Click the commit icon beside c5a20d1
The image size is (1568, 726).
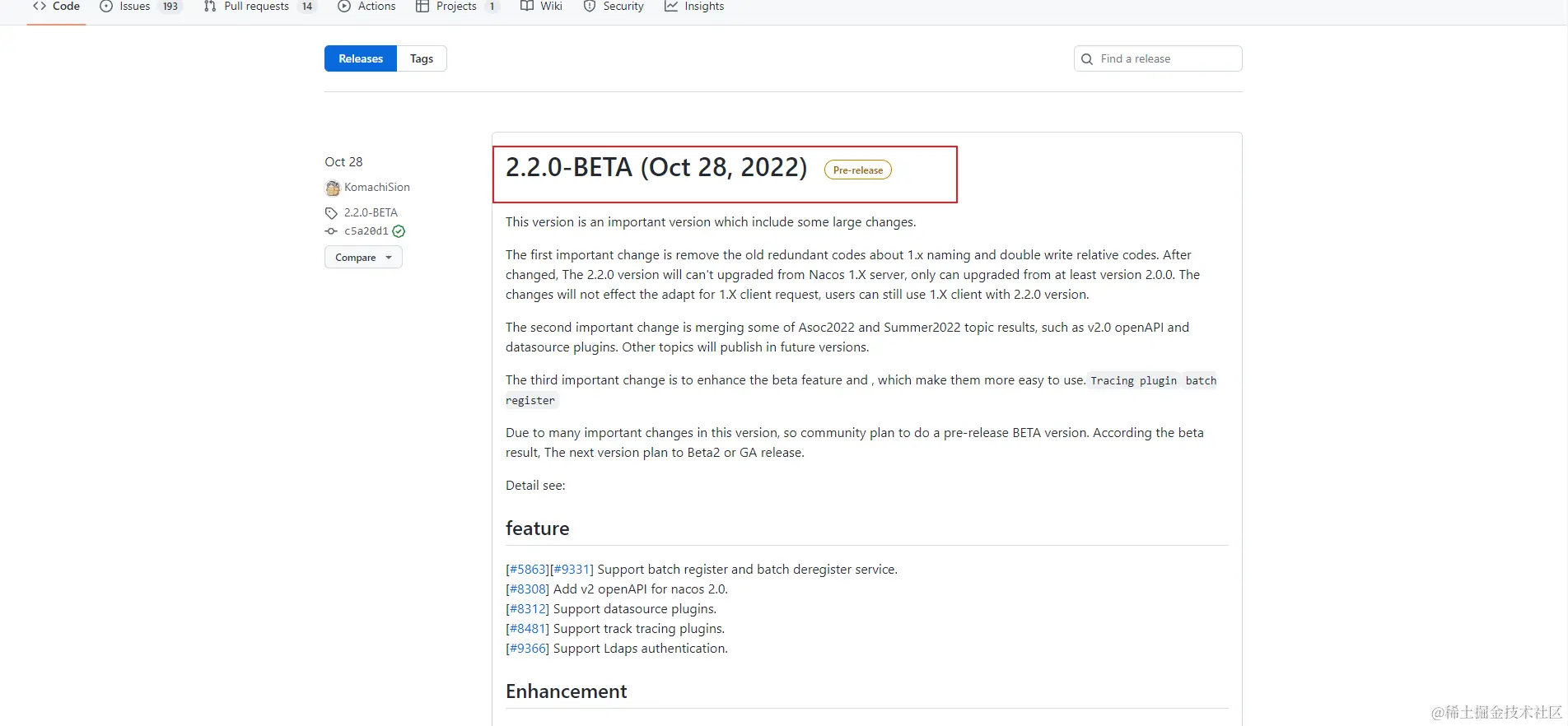coord(331,231)
